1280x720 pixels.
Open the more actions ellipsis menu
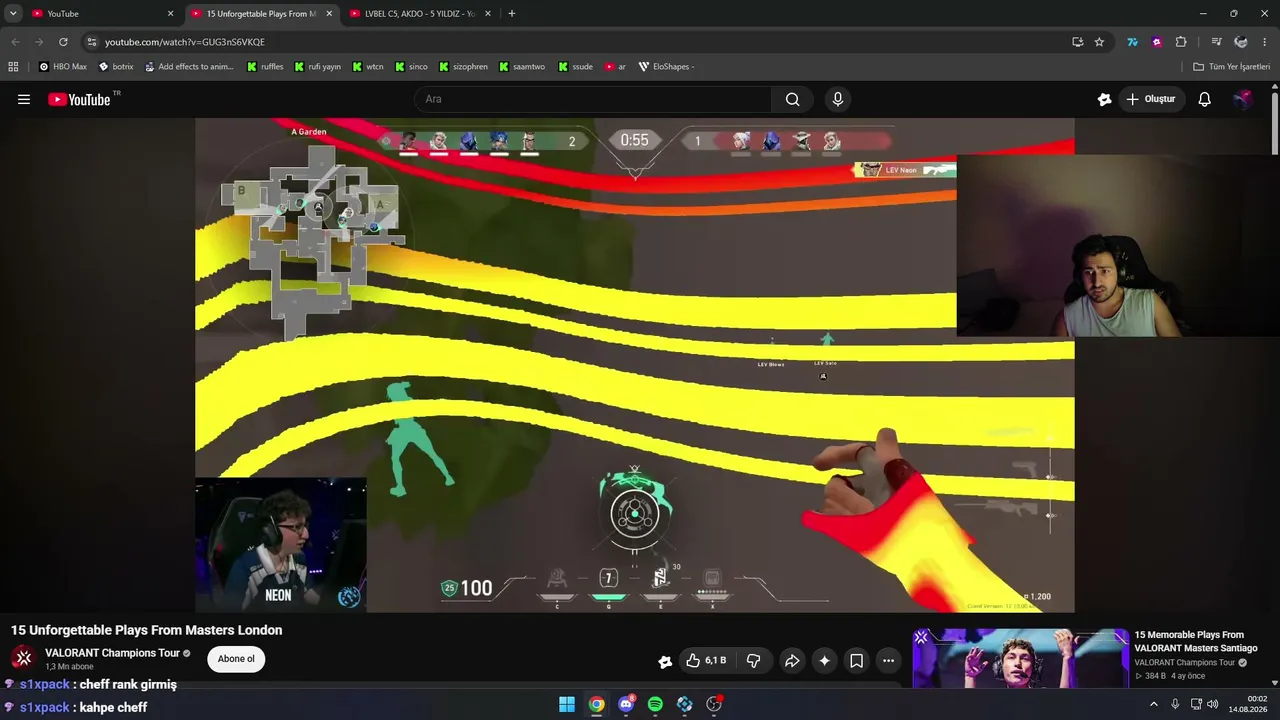click(888, 661)
